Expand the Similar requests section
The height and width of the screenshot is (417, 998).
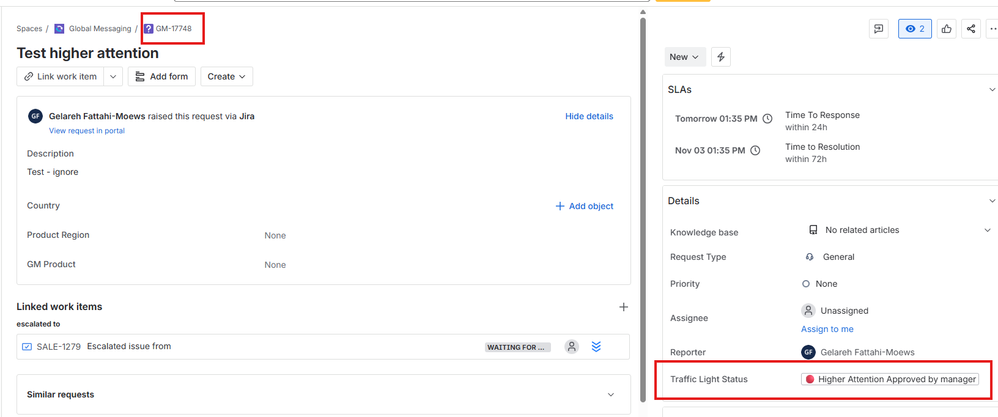coord(611,395)
